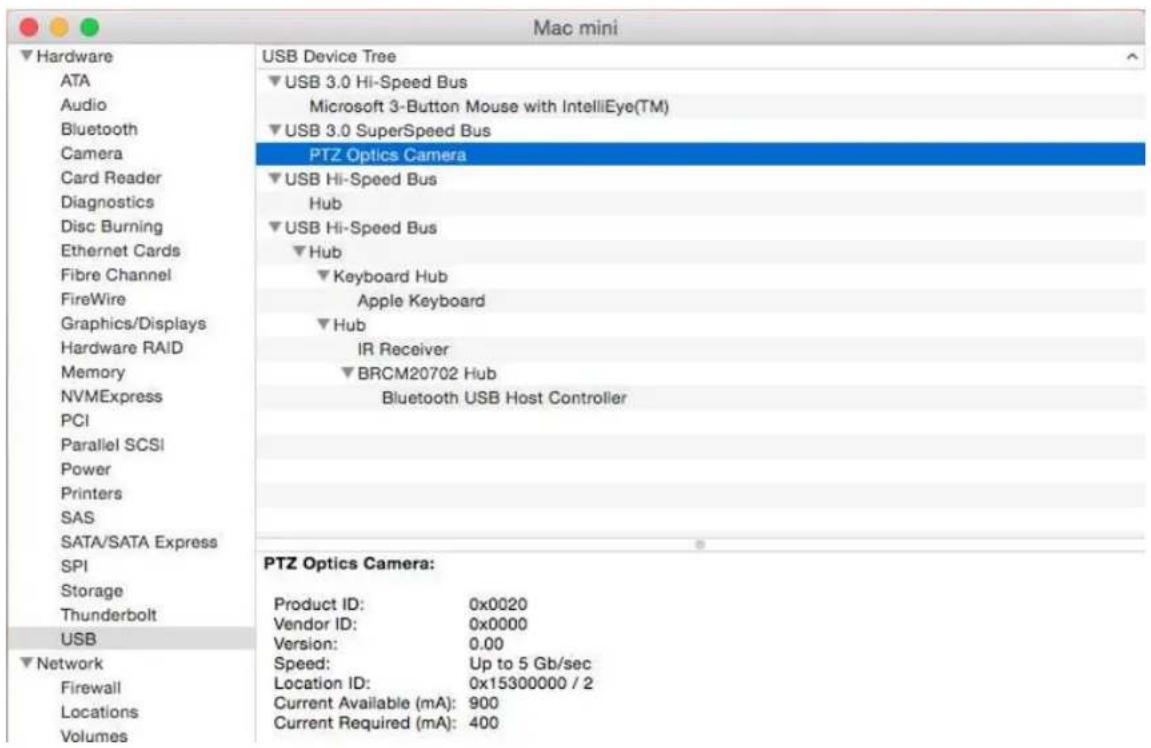Collapse the USB 3.0 SuperSpeed Bus triangle
Image resolution: width=1151 pixels, height=748 pixels.
pyautogui.click(x=275, y=130)
